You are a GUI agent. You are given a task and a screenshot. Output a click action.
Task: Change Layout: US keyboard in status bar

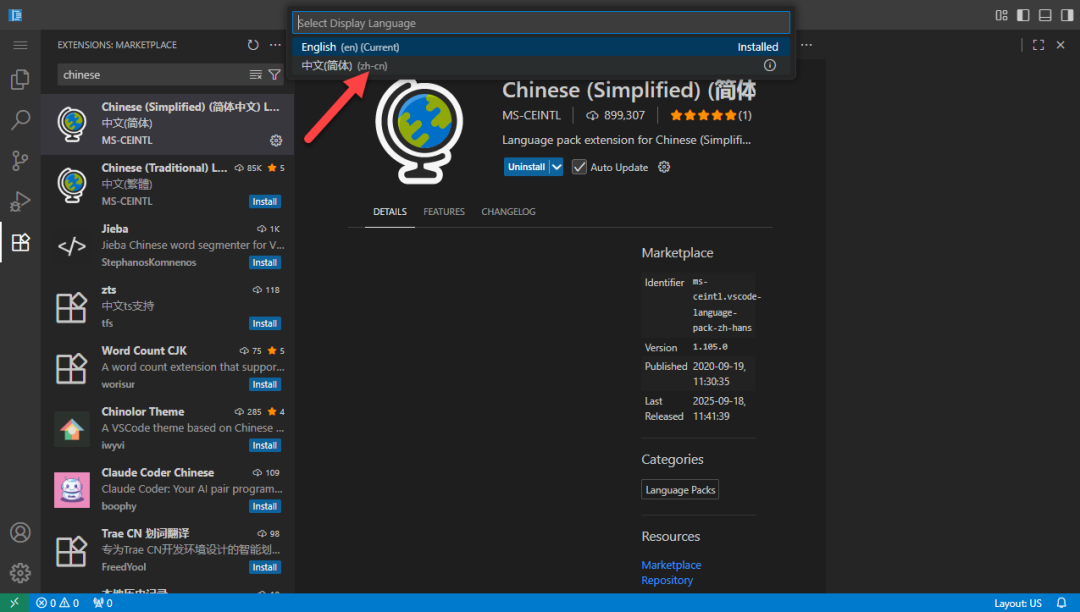click(x=1017, y=603)
